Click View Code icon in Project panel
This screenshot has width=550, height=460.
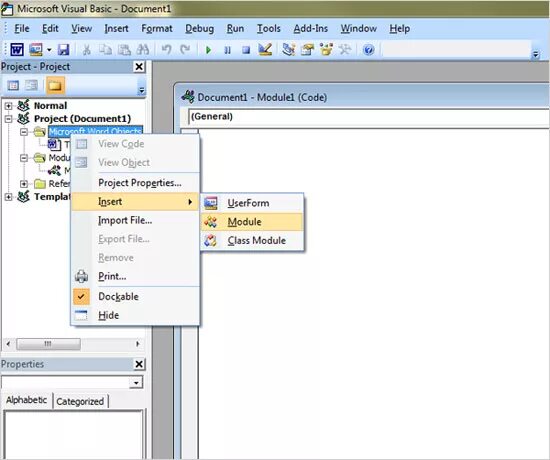[x=13, y=85]
